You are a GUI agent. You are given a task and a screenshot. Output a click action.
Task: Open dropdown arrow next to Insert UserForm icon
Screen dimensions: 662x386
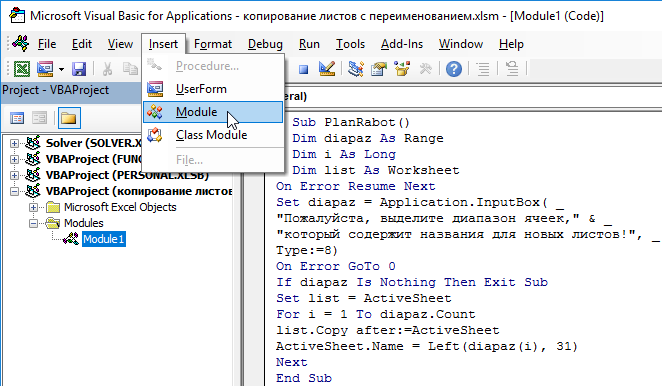coord(61,69)
